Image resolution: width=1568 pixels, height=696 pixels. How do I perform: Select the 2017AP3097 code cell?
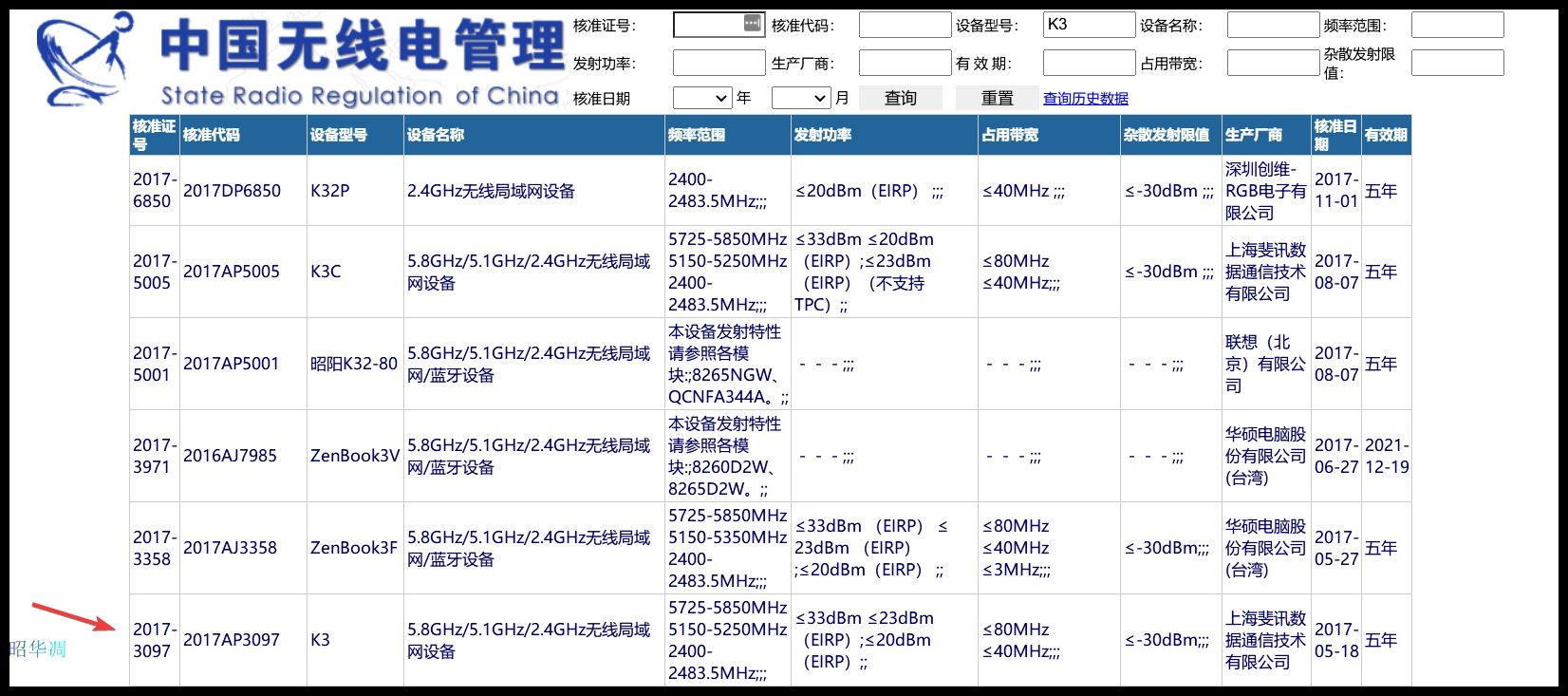(x=243, y=640)
